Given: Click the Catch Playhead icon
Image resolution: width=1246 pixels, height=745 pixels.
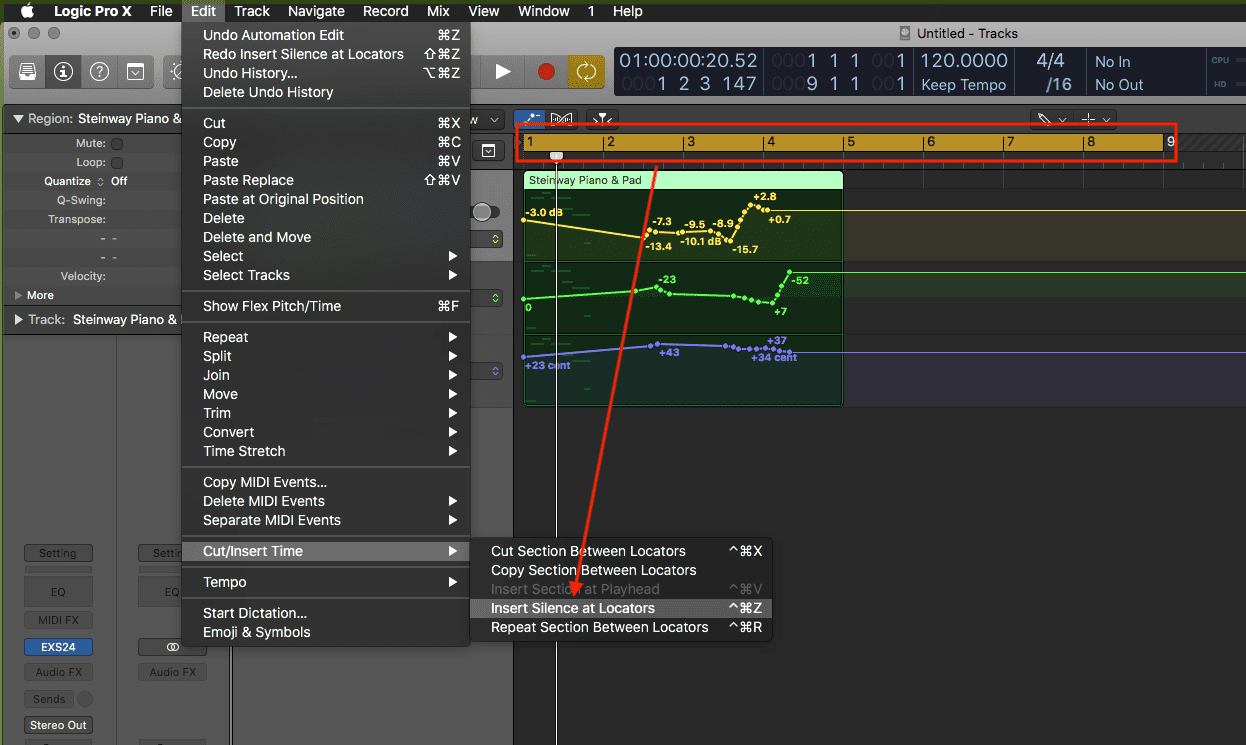Looking at the screenshot, I should [x=602, y=119].
